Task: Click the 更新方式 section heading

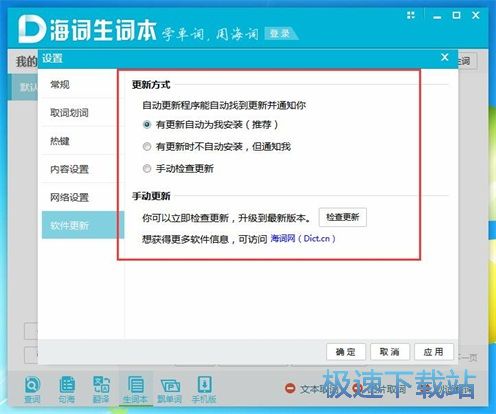Action: 151,85
